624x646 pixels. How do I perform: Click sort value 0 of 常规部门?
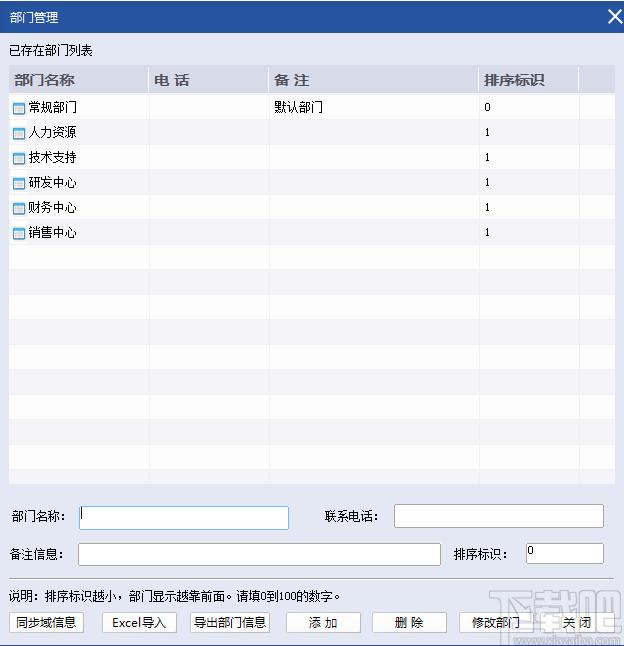[x=487, y=108]
